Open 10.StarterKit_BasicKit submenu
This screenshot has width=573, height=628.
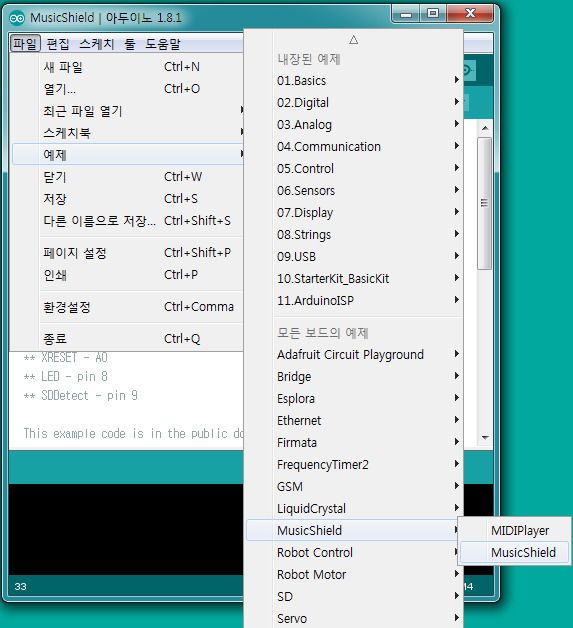click(x=355, y=279)
